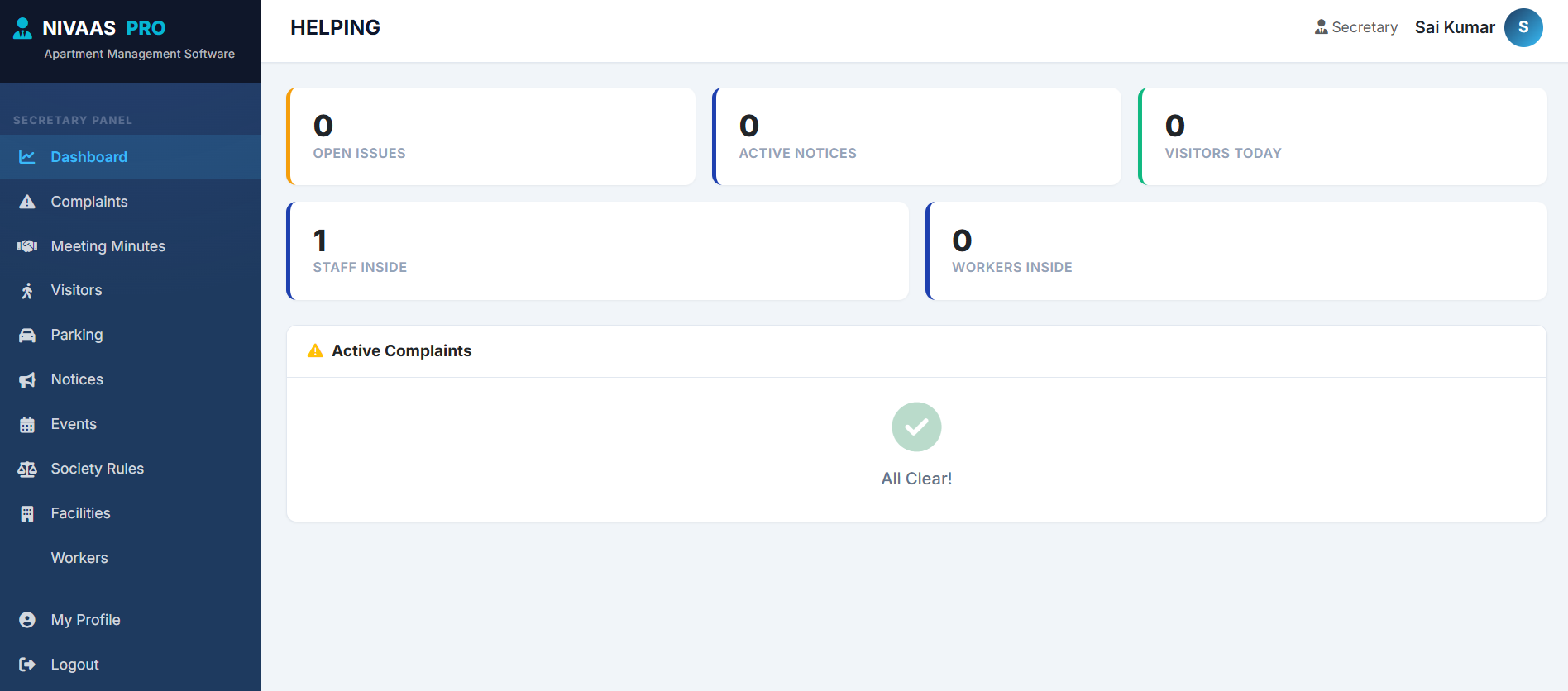Image resolution: width=1568 pixels, height=691 pixels.
Task: Click the HELPING page title
Action: pyautogui.click(x=335, y=27)
